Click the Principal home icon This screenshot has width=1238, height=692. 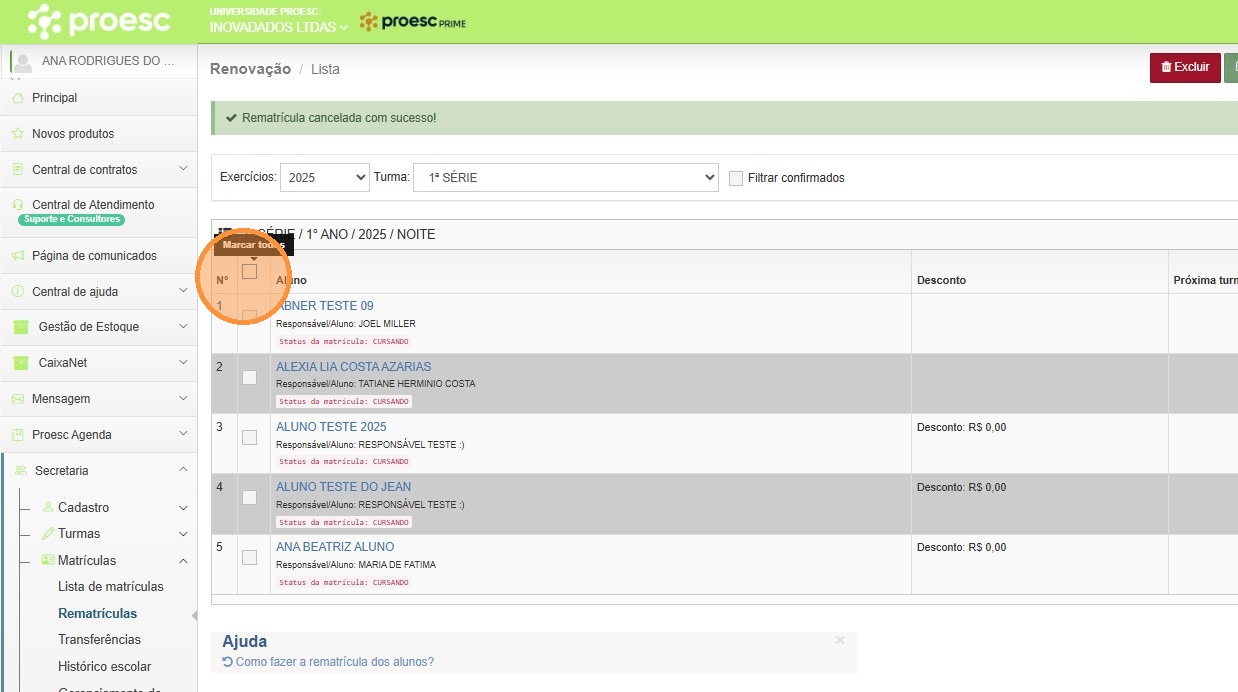[x=17, y=98]
